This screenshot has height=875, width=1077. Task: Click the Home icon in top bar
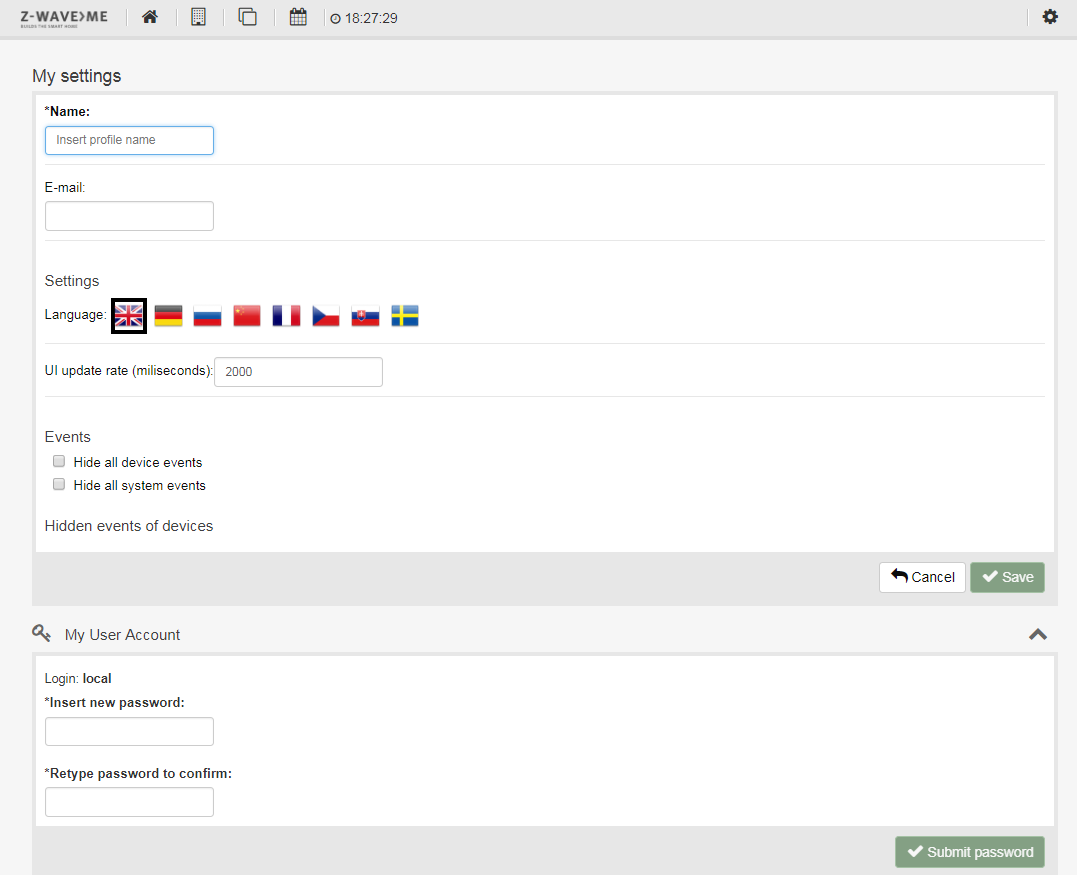[x=150, y=17]
